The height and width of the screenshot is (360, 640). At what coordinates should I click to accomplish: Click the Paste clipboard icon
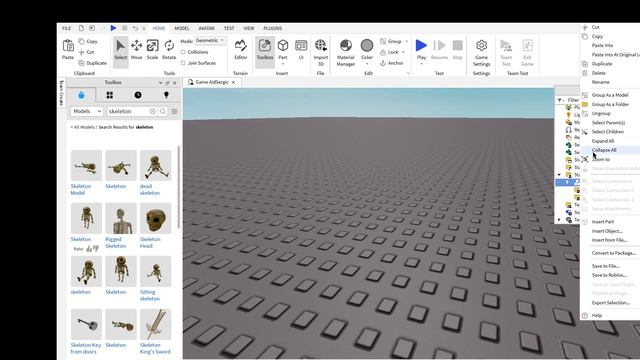pos(68,45)
